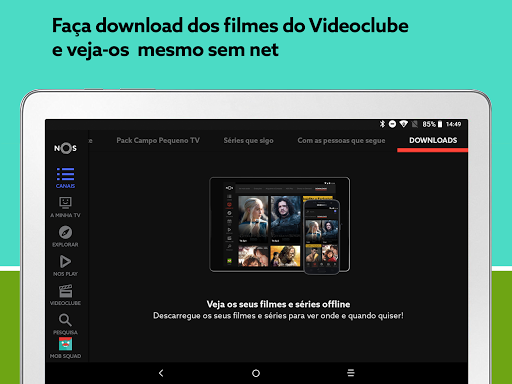Switch to Pack Campo Pequeno TV tab

point(158,140)
